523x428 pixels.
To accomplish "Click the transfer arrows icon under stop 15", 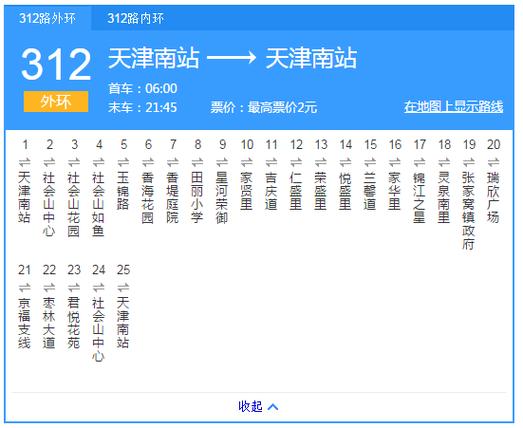I will coord(370,162).
